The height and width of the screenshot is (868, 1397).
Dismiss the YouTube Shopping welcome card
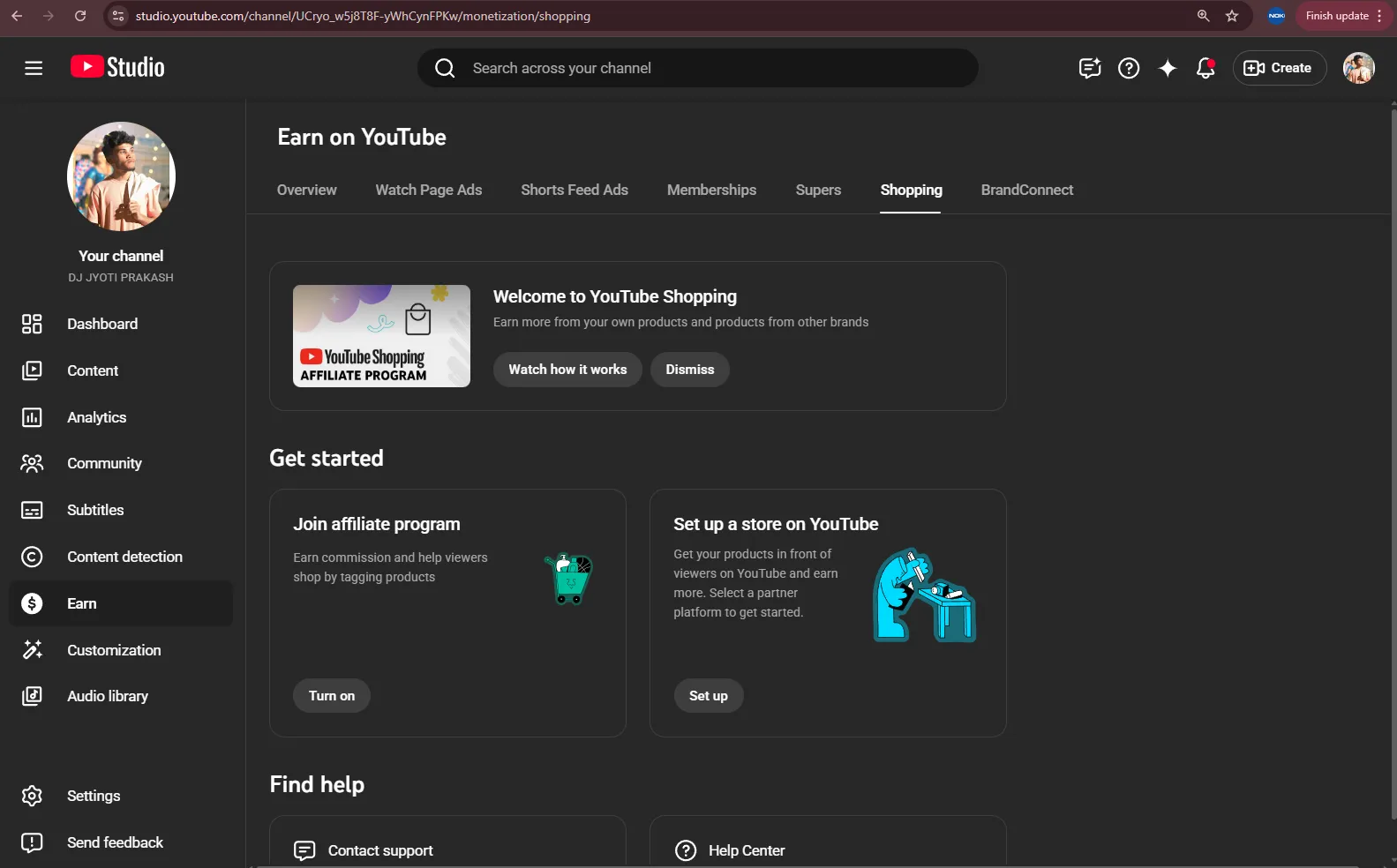[x=690, y=370]
